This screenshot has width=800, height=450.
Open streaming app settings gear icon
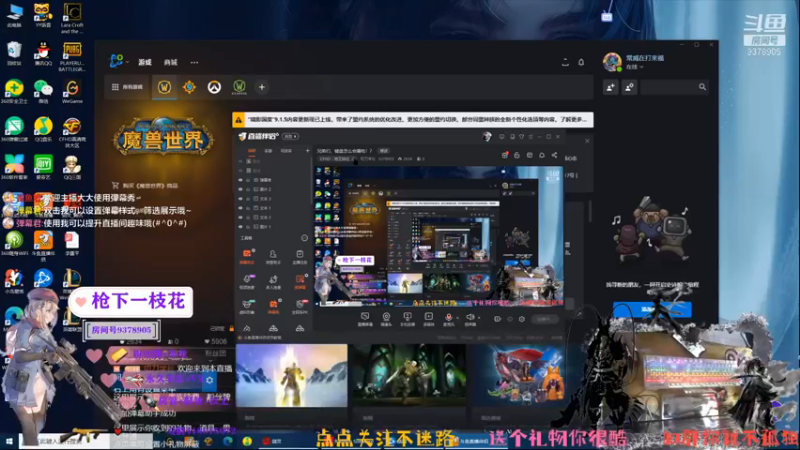pyautogui.click(x=521, y=319)
